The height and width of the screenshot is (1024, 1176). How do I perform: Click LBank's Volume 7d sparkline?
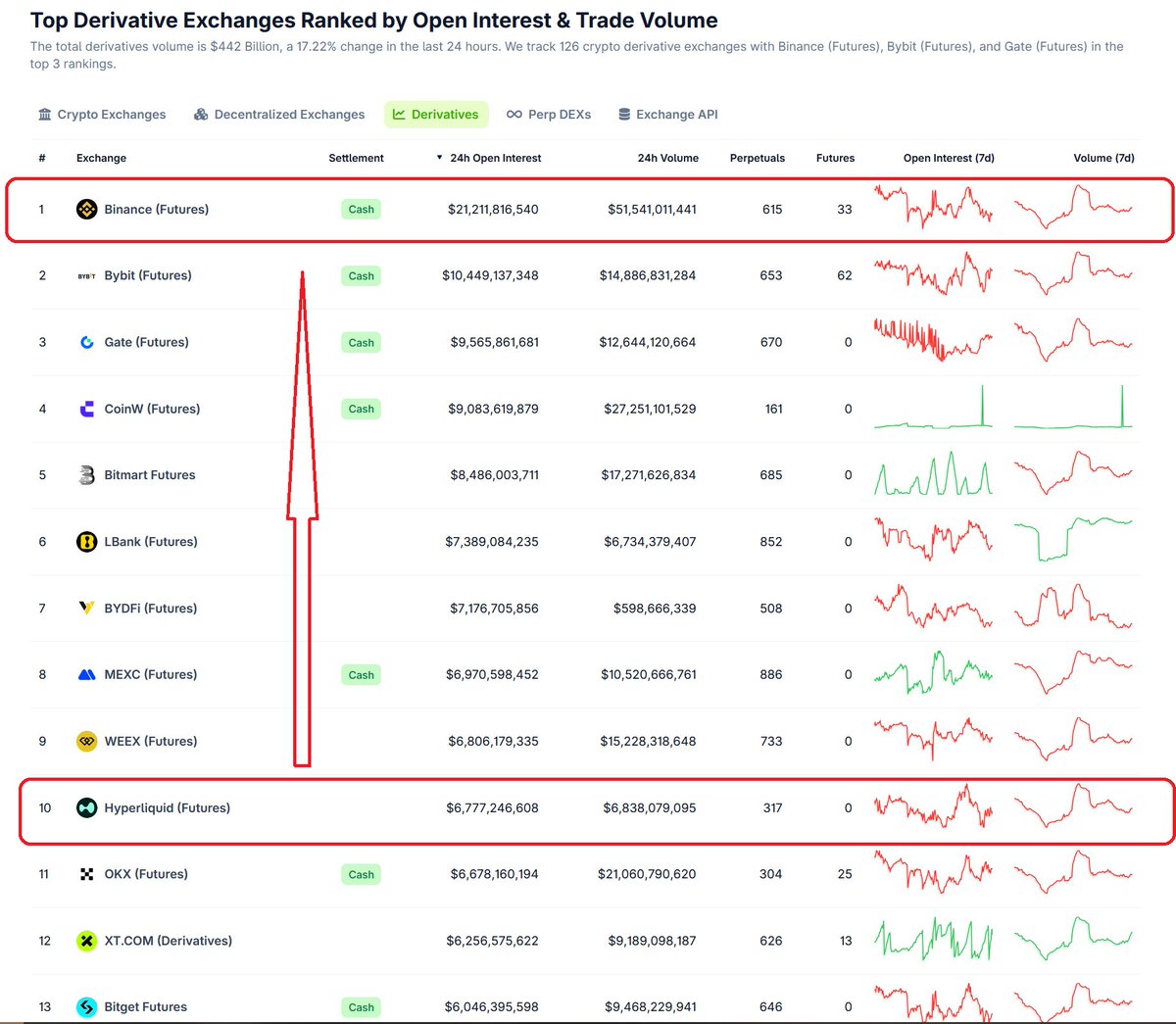[1073, 539]
